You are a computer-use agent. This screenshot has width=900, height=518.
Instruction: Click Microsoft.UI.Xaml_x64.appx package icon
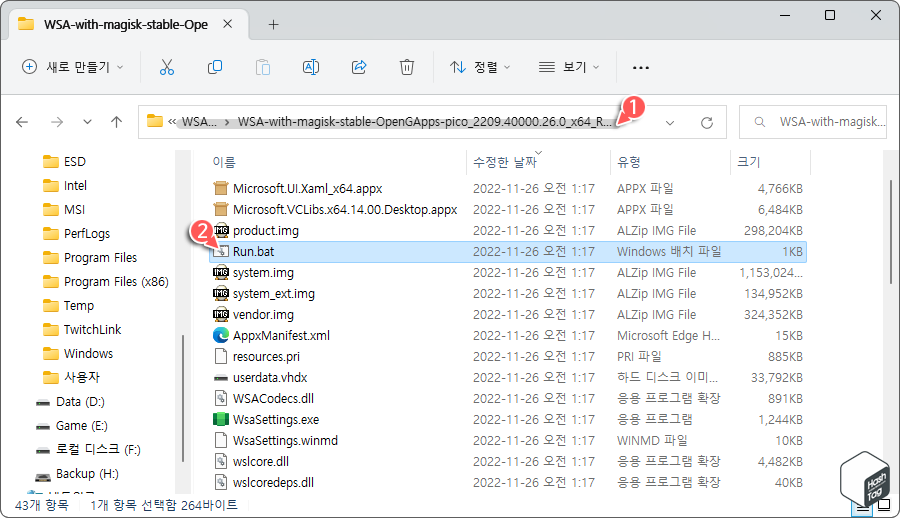click(x=221, y=188)
